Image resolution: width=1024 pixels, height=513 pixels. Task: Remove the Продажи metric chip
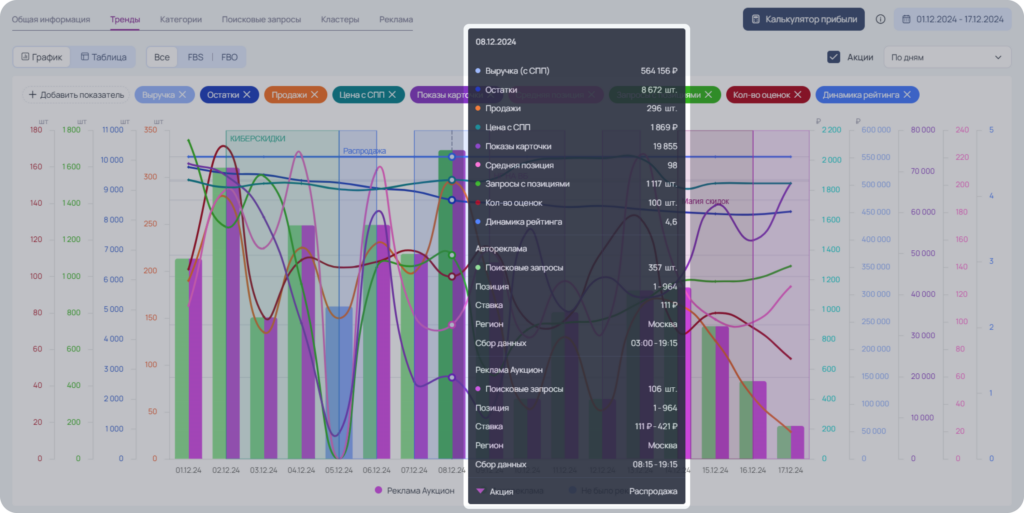pos(314,95)
